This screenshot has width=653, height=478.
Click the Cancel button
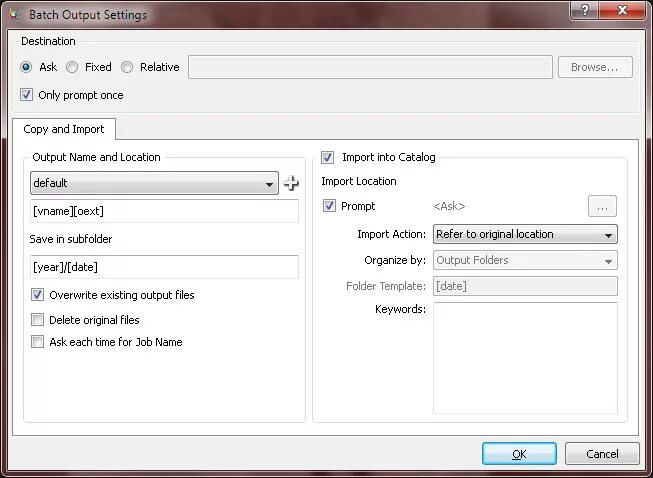[602, 453]
